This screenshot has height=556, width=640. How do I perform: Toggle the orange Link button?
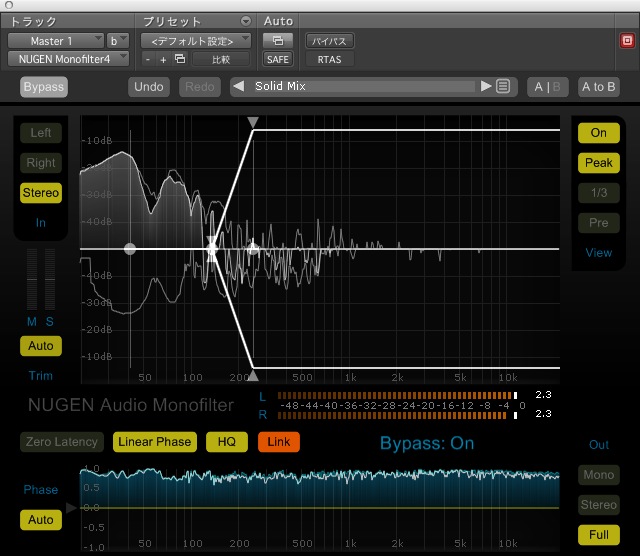point(279,442)
